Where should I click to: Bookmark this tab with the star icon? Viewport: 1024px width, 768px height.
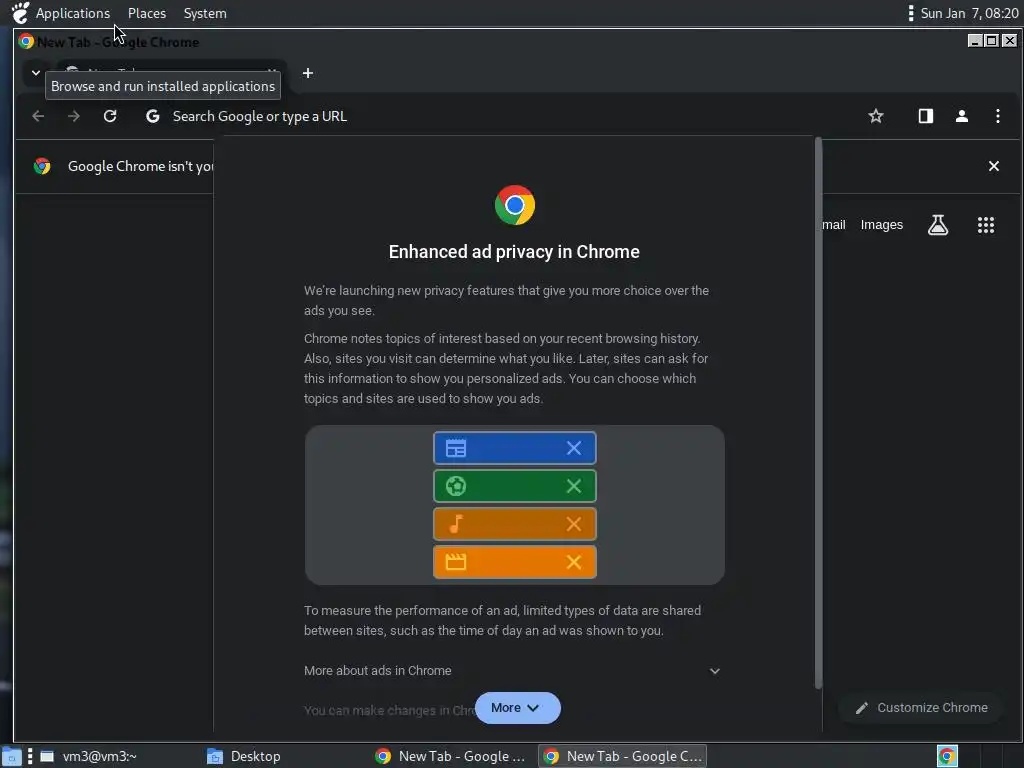click(x=876, y=116)
